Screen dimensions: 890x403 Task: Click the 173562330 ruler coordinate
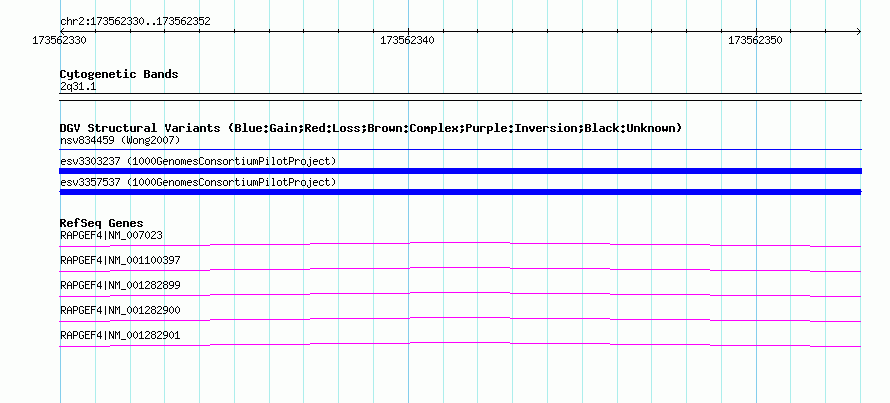tap(60, 40)
